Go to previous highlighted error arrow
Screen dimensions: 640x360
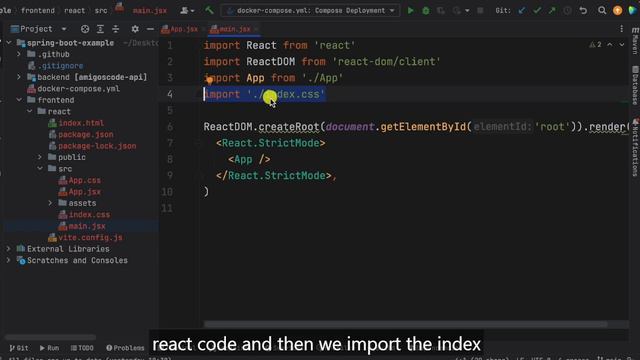click(609, 44)
